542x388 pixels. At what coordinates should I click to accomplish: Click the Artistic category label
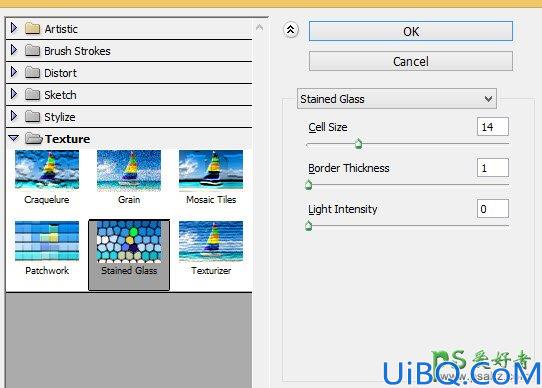coord(61,29)
